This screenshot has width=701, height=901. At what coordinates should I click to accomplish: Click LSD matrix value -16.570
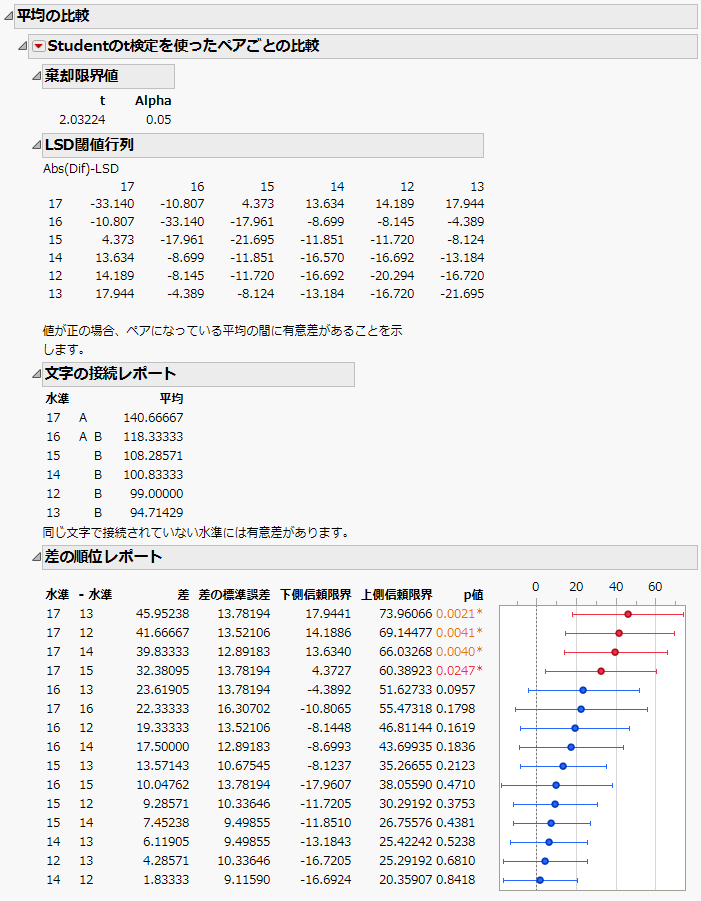coord(322,258)
